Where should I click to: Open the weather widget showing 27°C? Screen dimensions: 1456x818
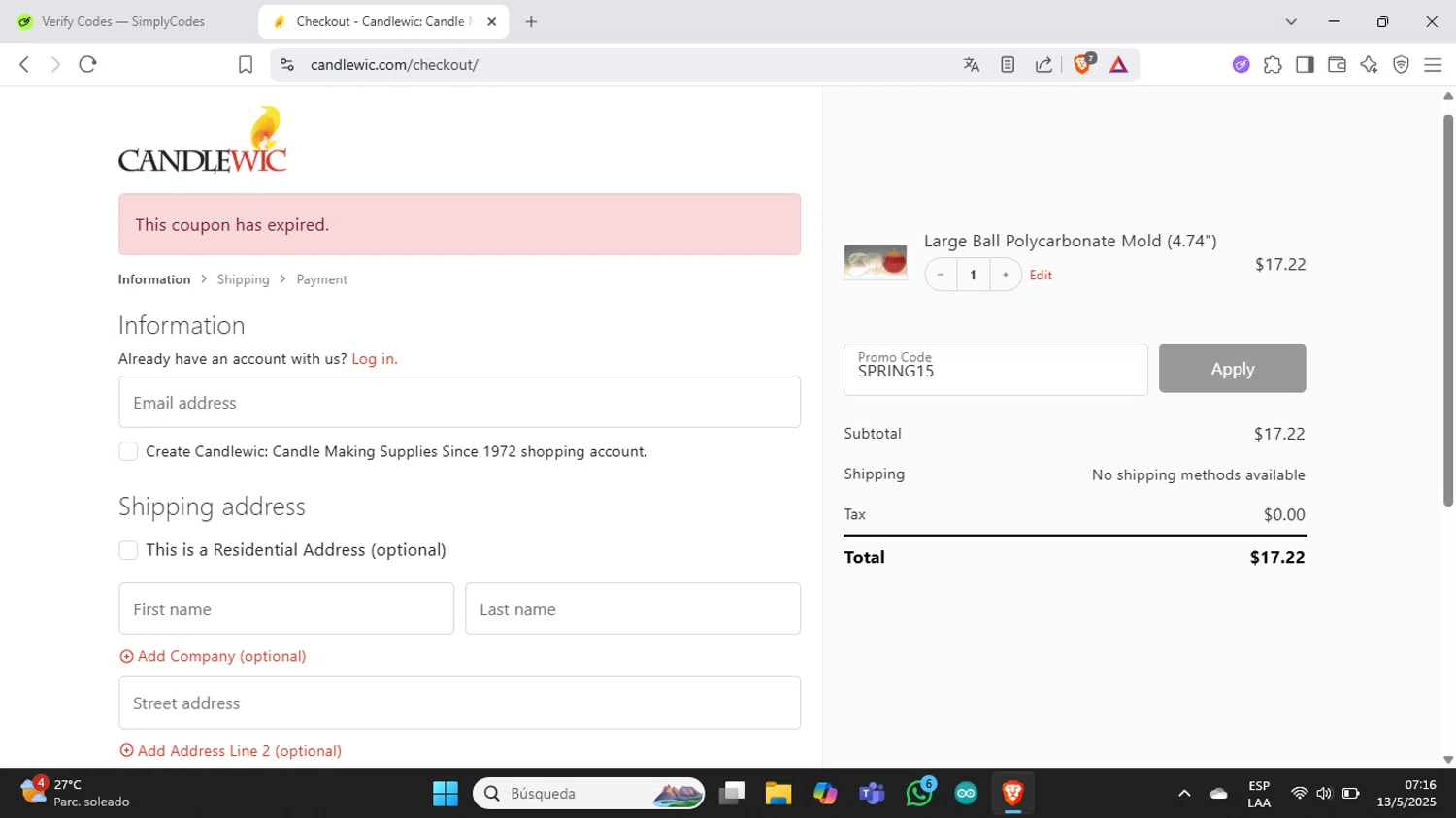76,793
